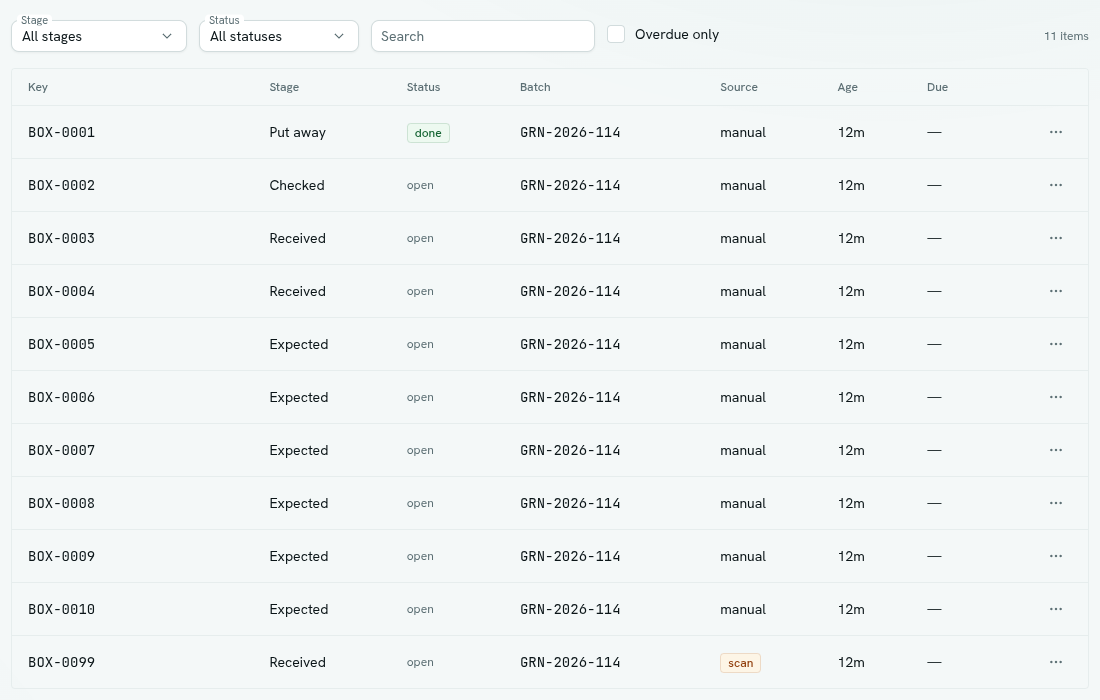Open row actions menu for BOX-0099
This screenshot has height=700, width=1100.
coord(1055,662)
